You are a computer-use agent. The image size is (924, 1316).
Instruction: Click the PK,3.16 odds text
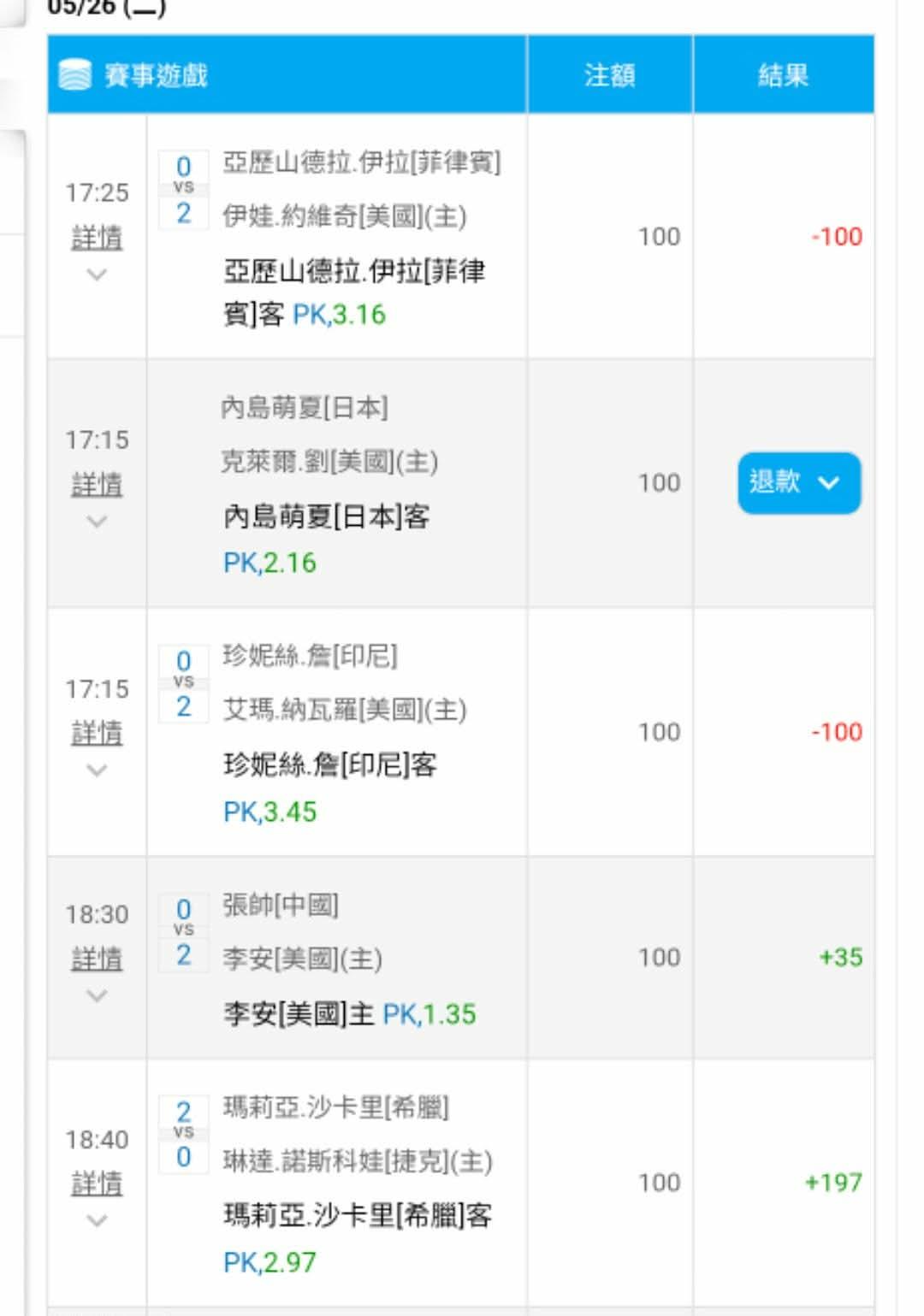pyautogui.click(x=339, y=315)
